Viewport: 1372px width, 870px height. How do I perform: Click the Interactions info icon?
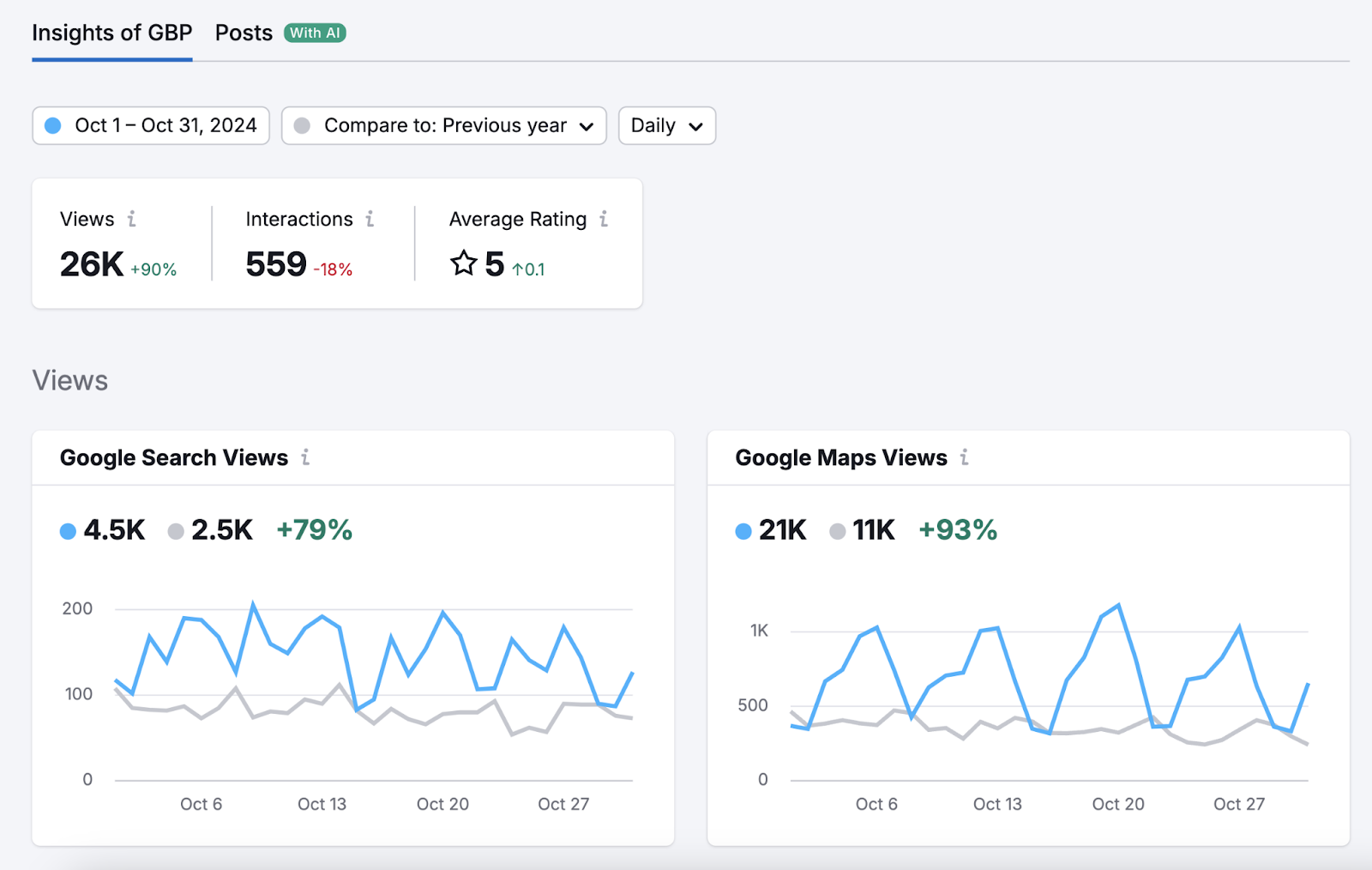(x=370, y=219)
